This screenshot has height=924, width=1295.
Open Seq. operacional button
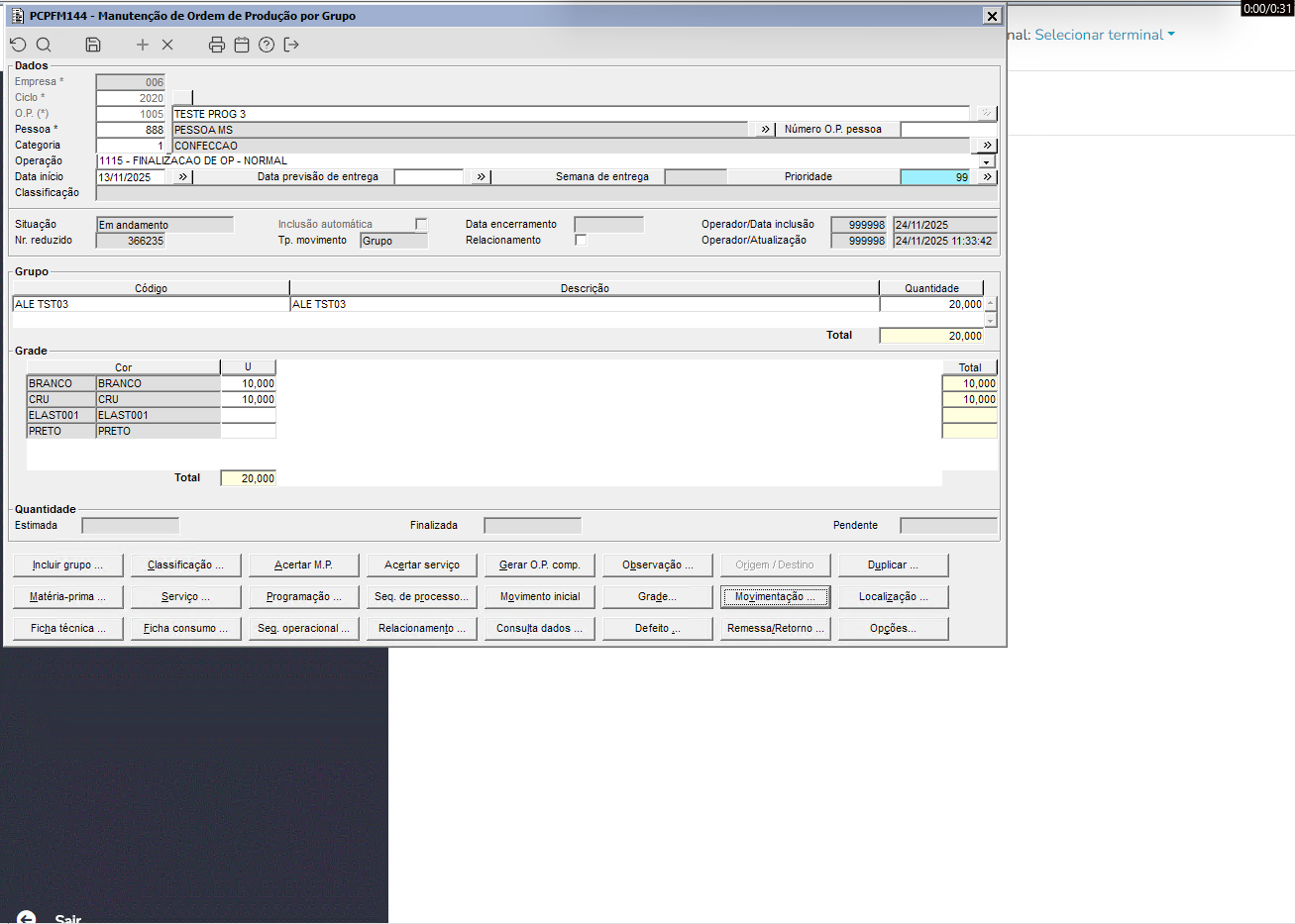303,628
